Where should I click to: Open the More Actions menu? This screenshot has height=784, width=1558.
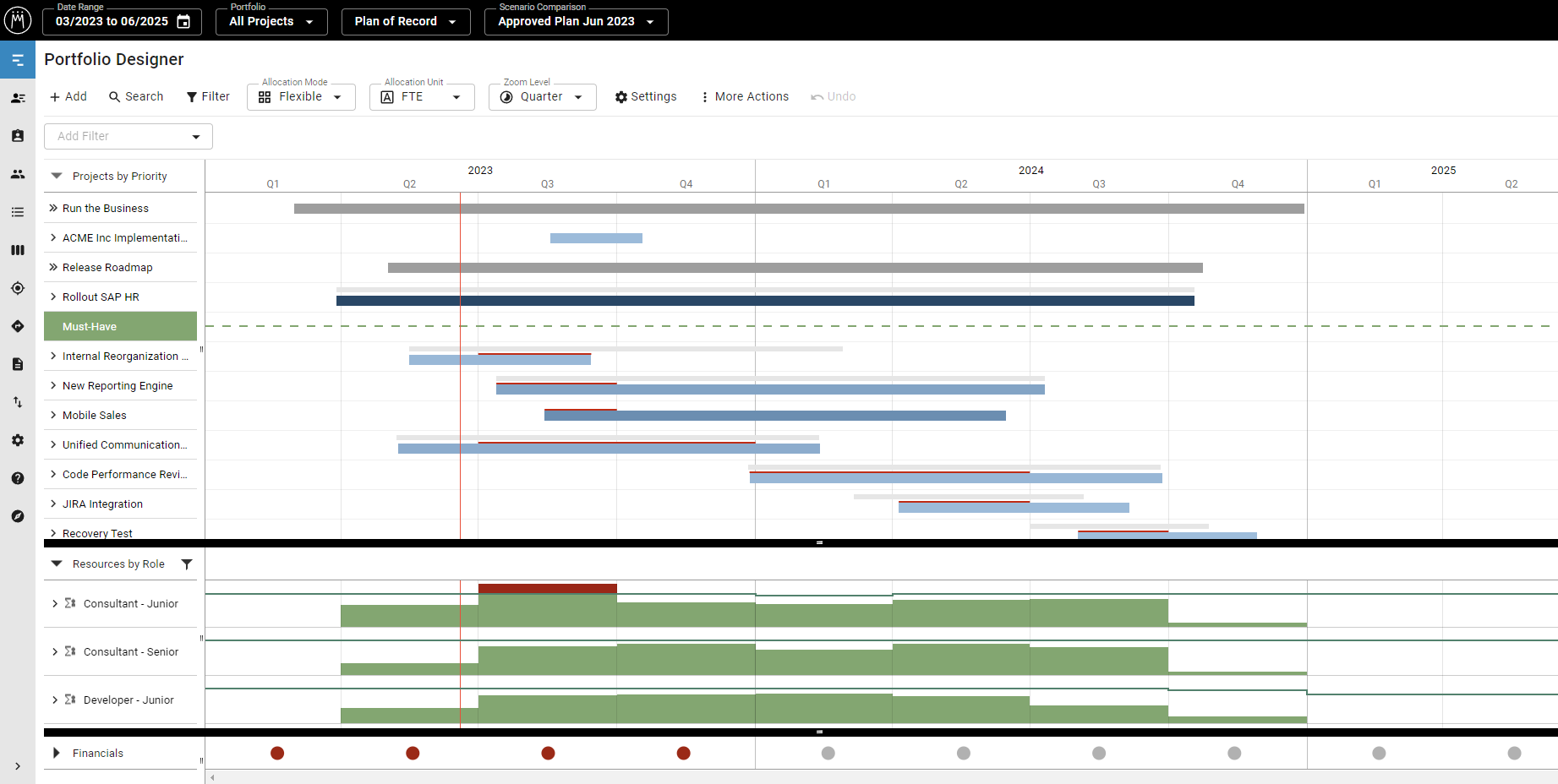[744, 97]
